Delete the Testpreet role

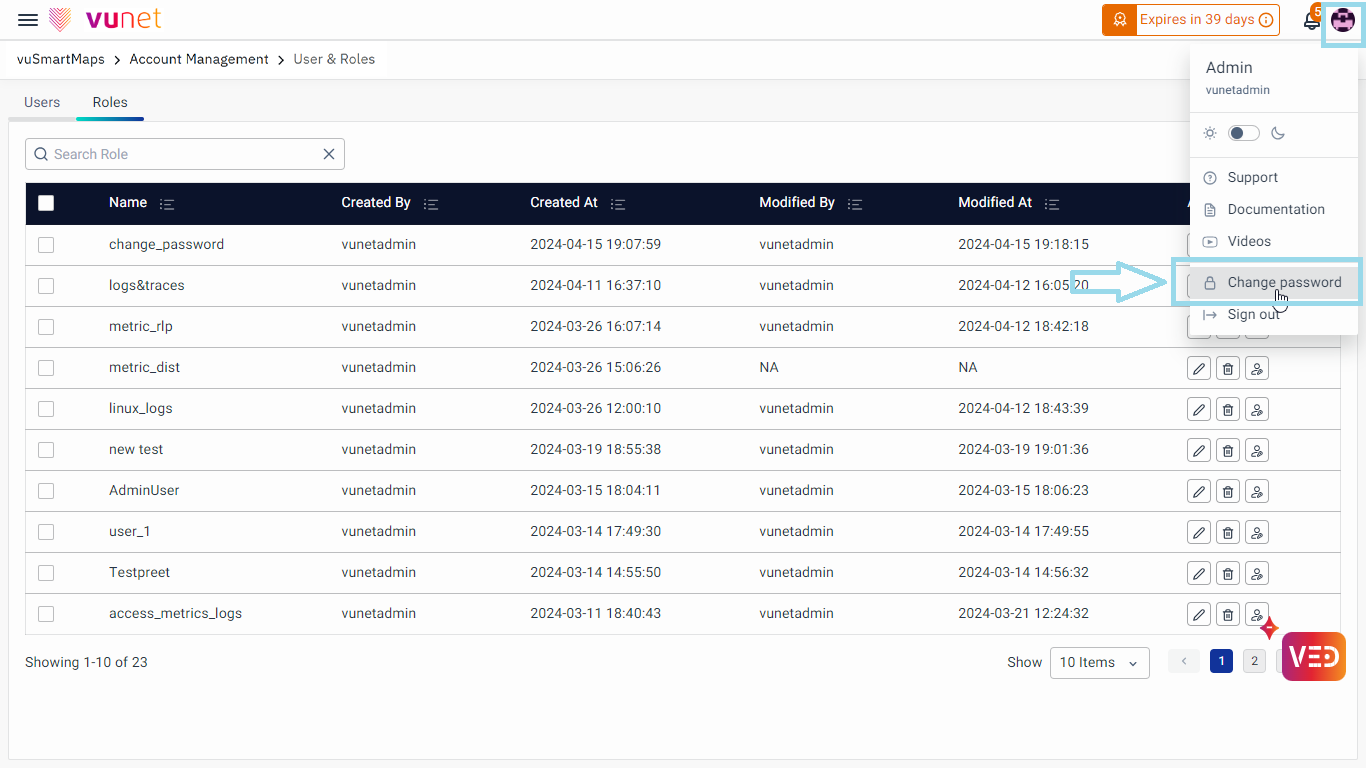point(1227,573)
